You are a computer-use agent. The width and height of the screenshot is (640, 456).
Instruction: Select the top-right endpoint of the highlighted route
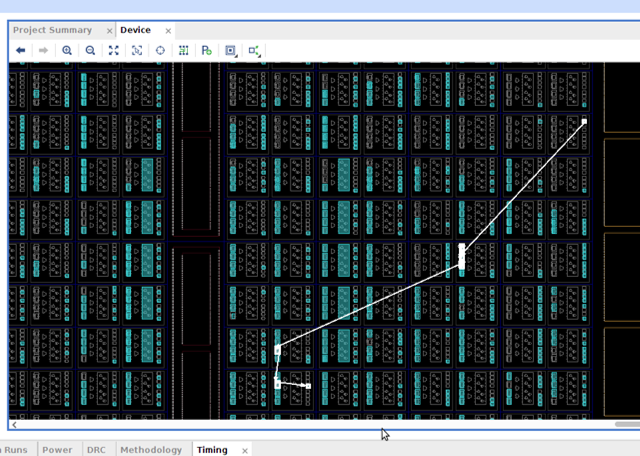tap(584, 122)
